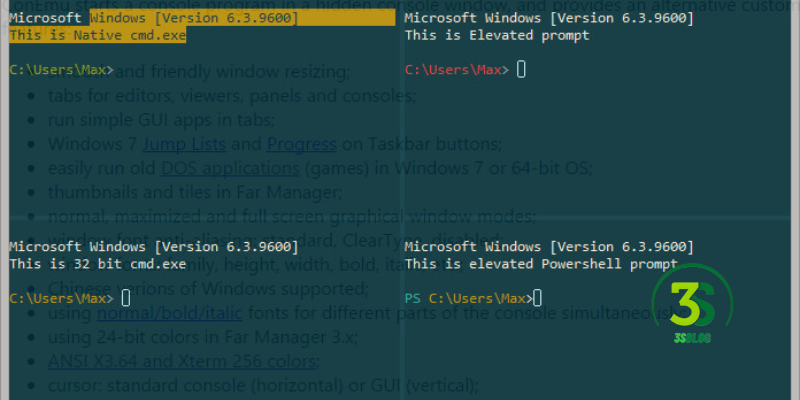Viewport: 800px width, 400px height.
Task: Open the normal/bold/italic link
Action: (x=170, y=315)
